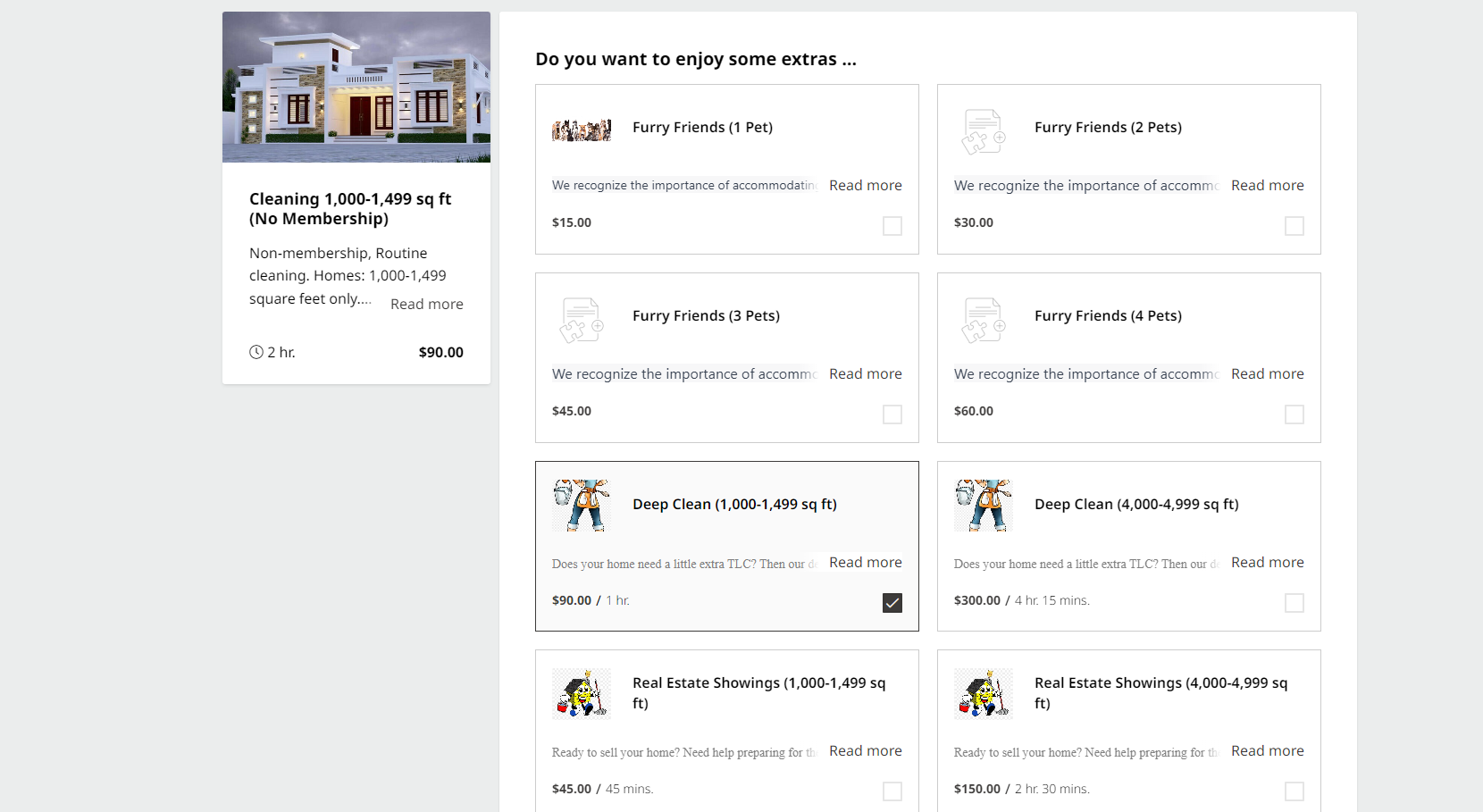Click the house photo thumbnail

(x=356, y=86)
